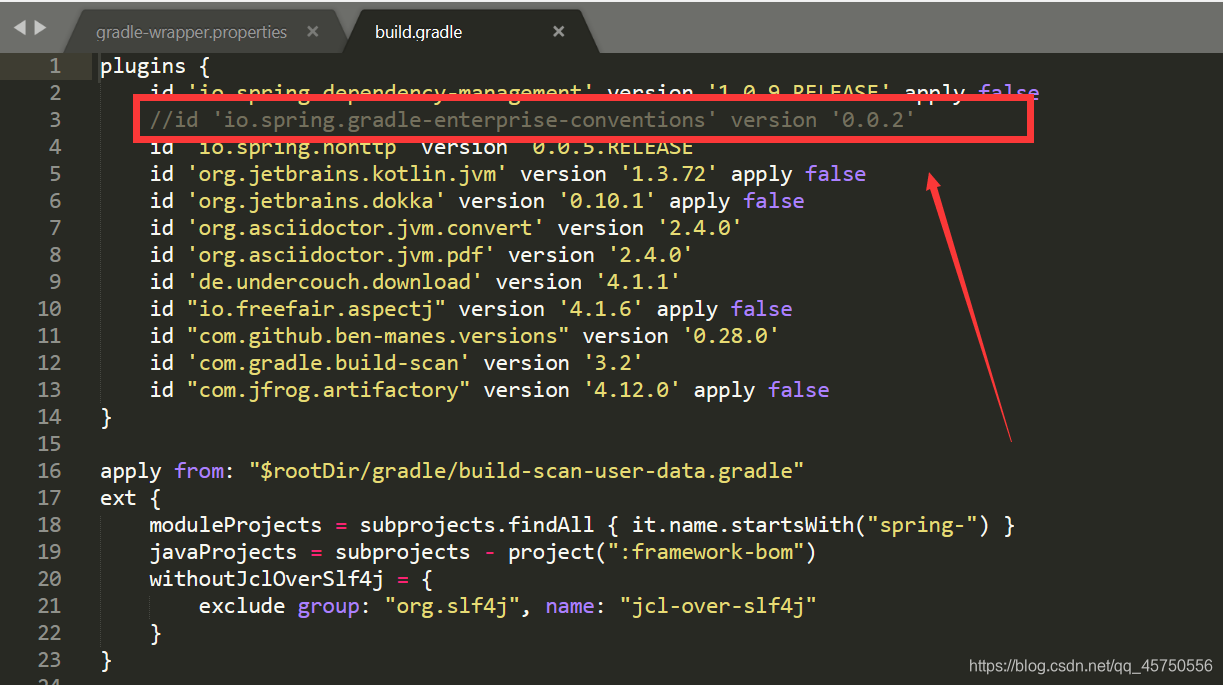Image resolution: width=1223 pixels, height=685 pixels.
Task: Click 'withoutJclOverSlf4j' variable name
Action: coord(266,579)
